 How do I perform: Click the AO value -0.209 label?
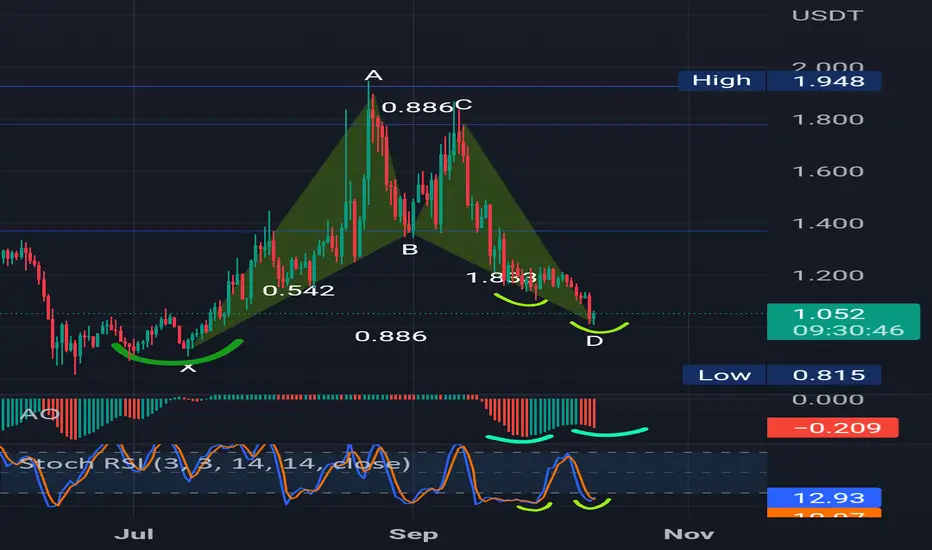tap(832, 428)
